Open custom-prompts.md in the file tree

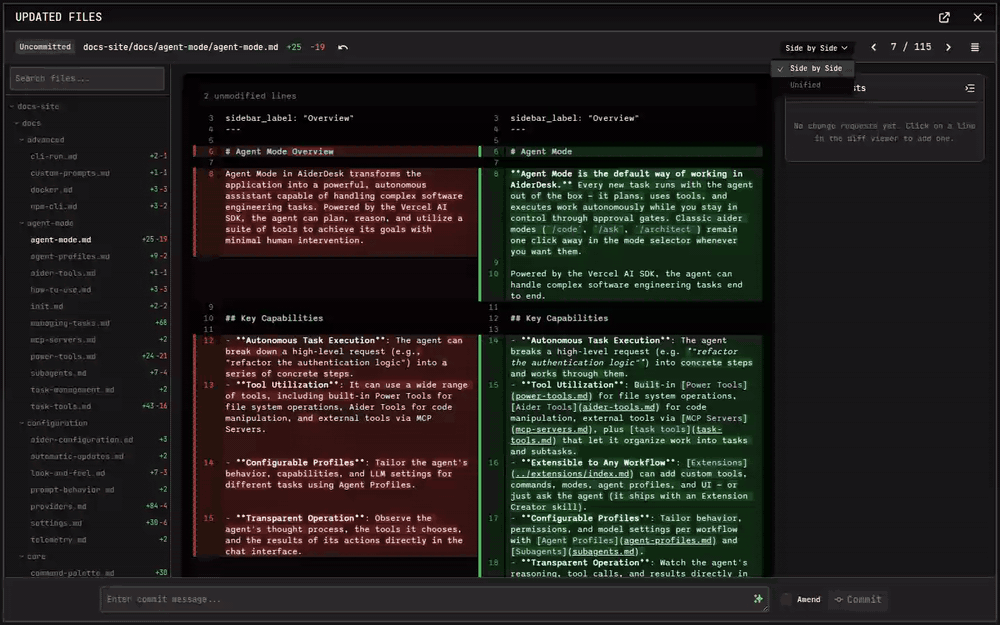[x=70, y=173]
